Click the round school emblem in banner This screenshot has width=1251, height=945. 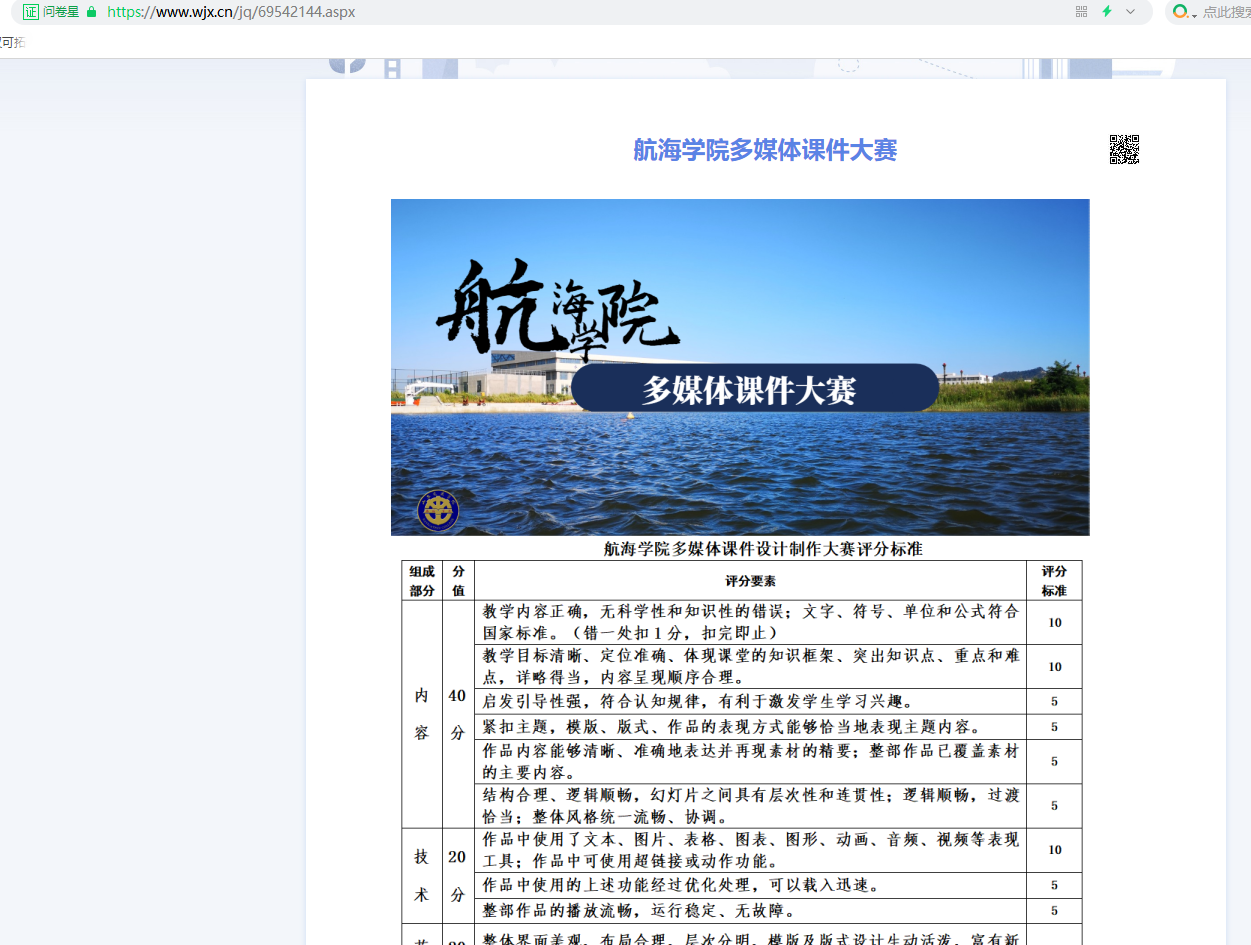438,511
